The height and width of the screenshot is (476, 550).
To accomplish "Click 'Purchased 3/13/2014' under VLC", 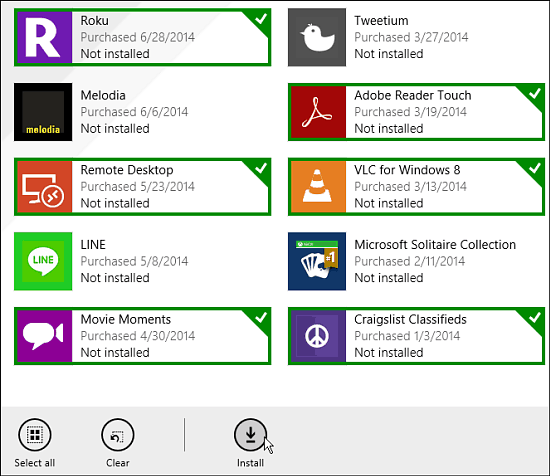I will [x=410, y=187].
